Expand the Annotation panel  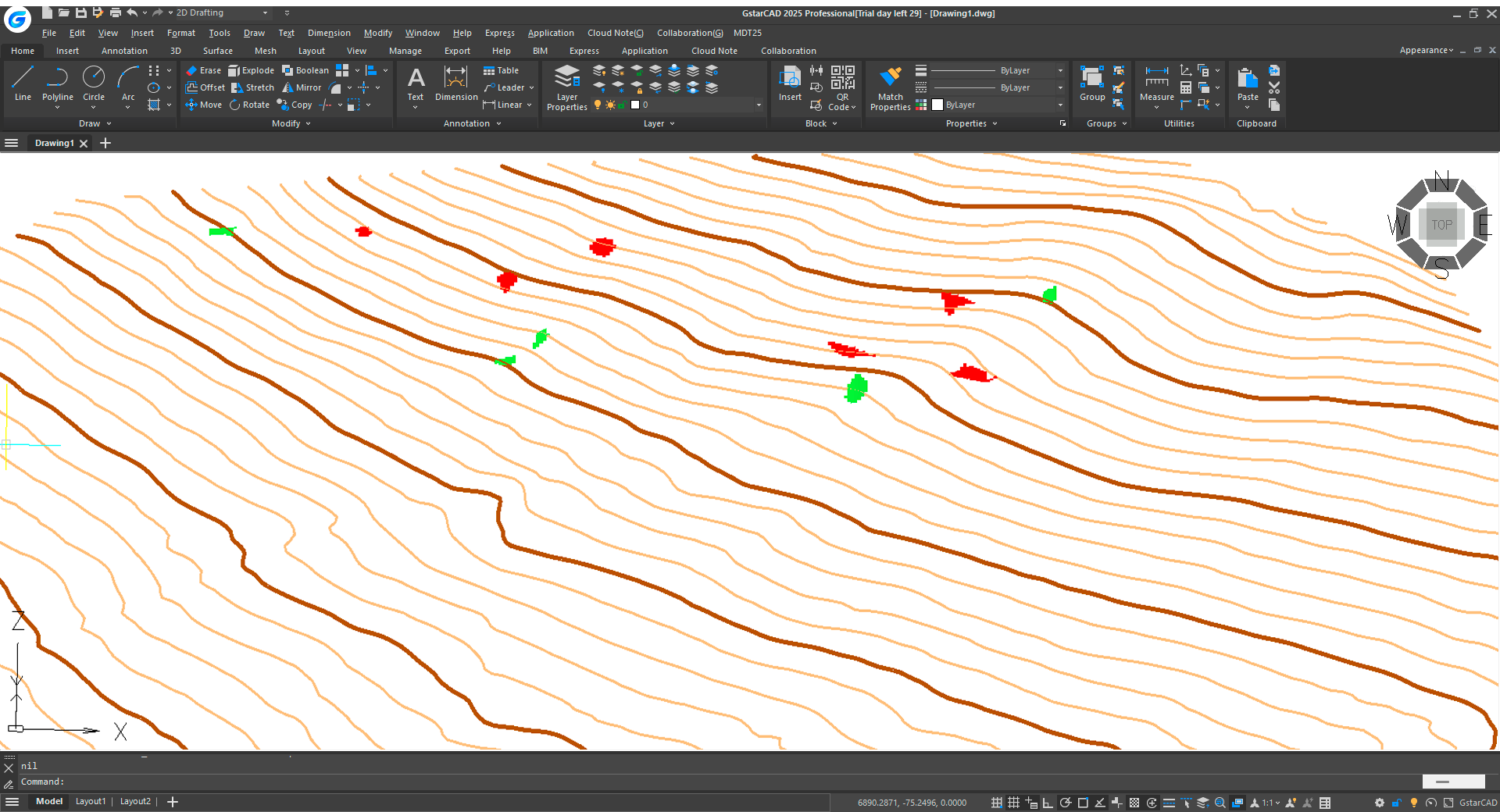tap(472, 123)
